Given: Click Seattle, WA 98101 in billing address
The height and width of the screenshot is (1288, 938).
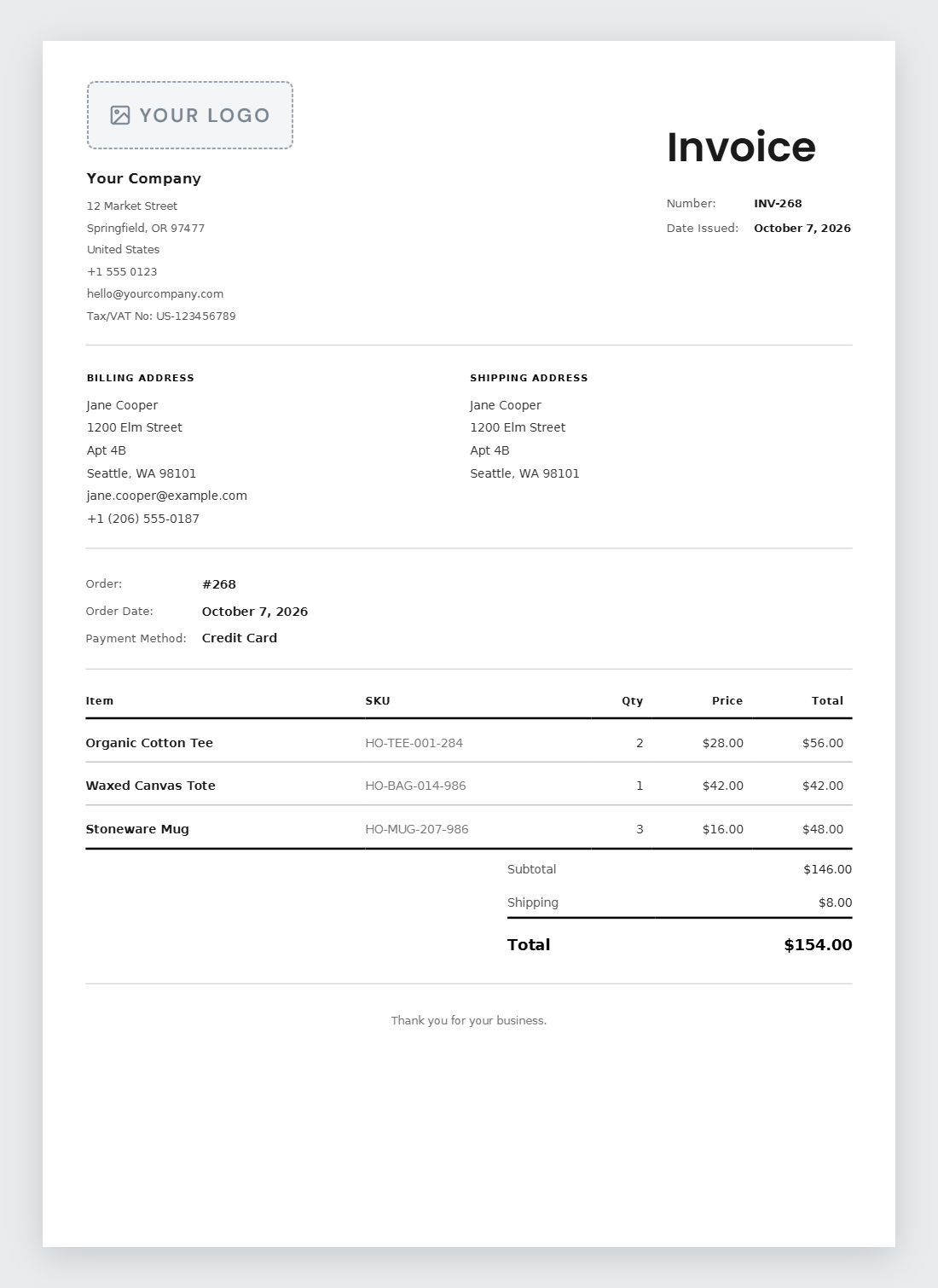Looking at the screenshot, I should [142, 473].
